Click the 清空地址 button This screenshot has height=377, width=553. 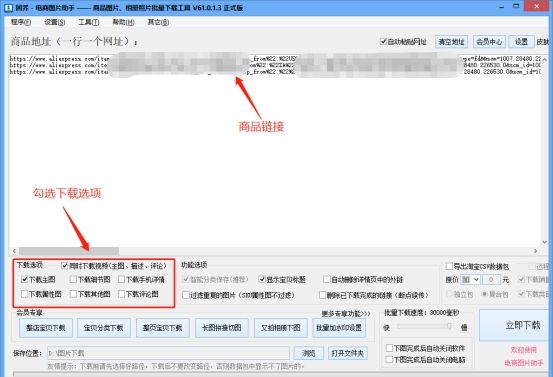click(451, 42)
